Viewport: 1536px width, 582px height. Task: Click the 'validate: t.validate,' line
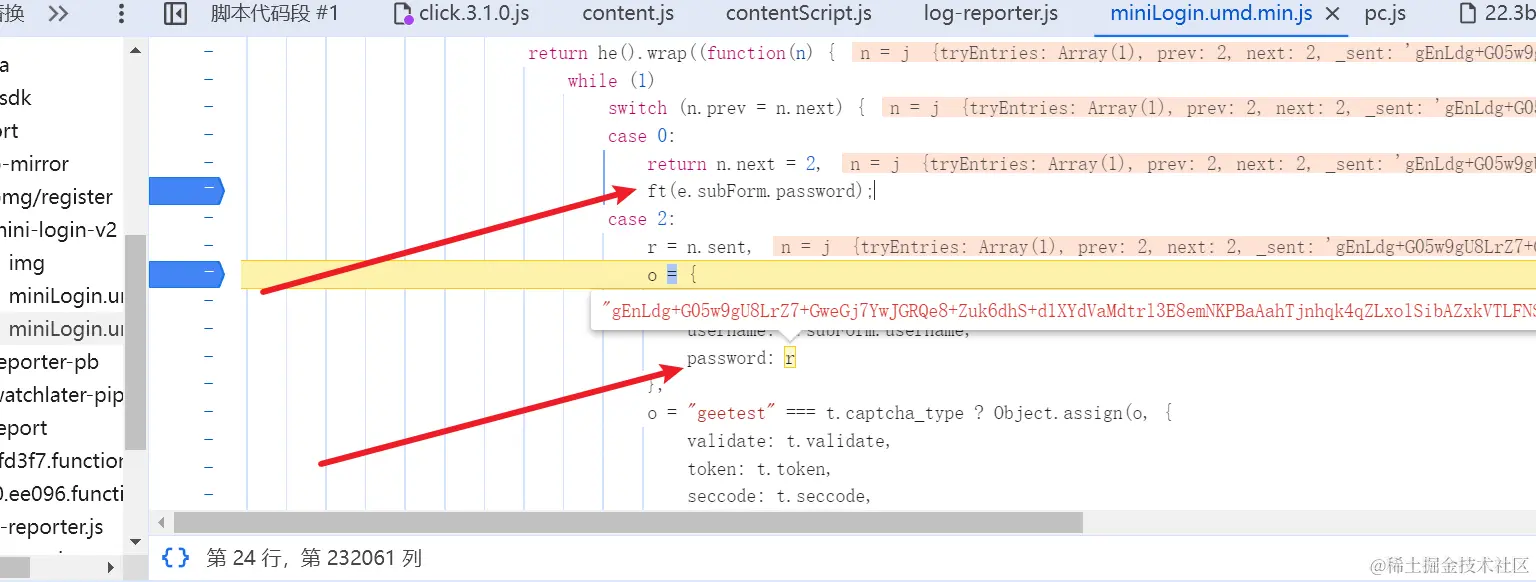[788, 441]
